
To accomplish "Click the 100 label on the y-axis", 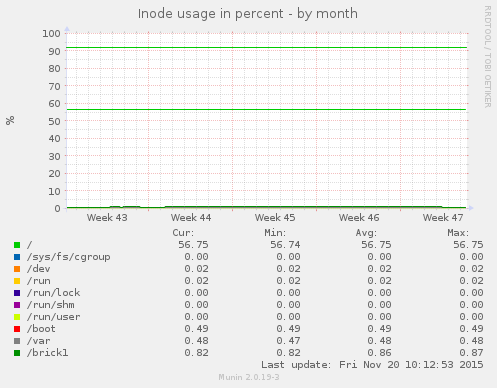I will 51,33.
